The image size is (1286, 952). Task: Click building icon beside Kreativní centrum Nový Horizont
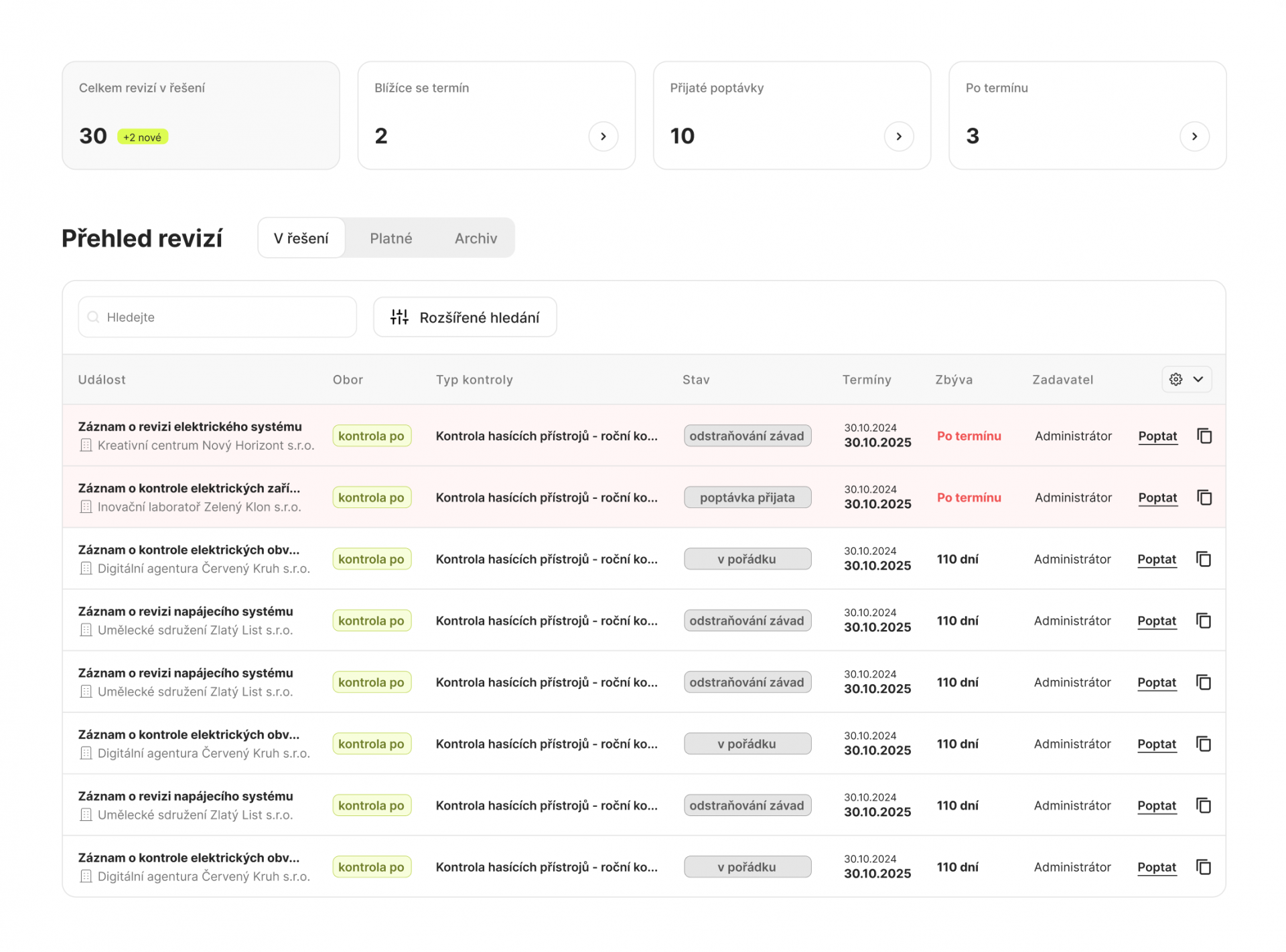(86, 445)
